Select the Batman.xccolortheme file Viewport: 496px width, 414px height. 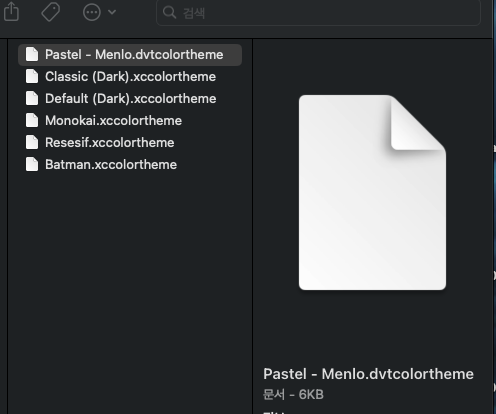(x=130, y=165)
